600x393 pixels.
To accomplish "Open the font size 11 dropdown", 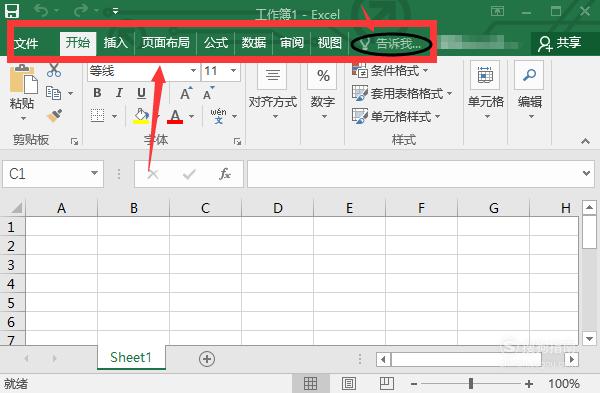I will click(x=233, y=70).
